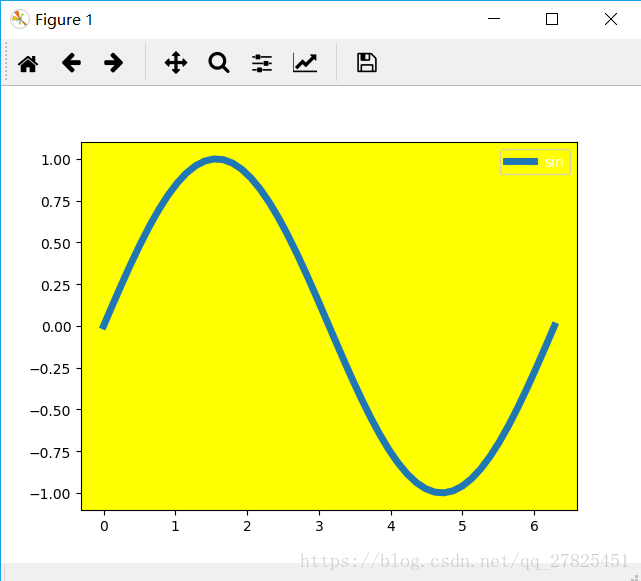Click the y-axis tick label 0.50
This screenshot has width=641, height=581.
[x=56, y=244]
